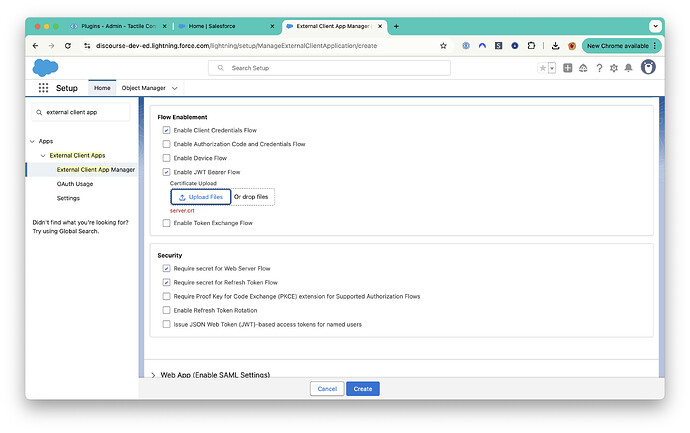This screenshot has height=433, width=690.
Task: Open the user profile astro avatar
Action: pos(648,67)
